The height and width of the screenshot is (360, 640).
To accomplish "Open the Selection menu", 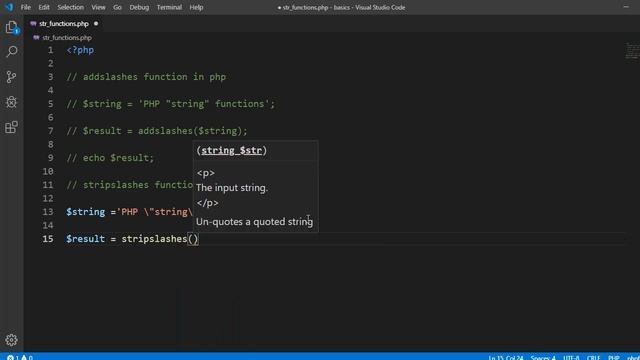I will tap(70, 7).
